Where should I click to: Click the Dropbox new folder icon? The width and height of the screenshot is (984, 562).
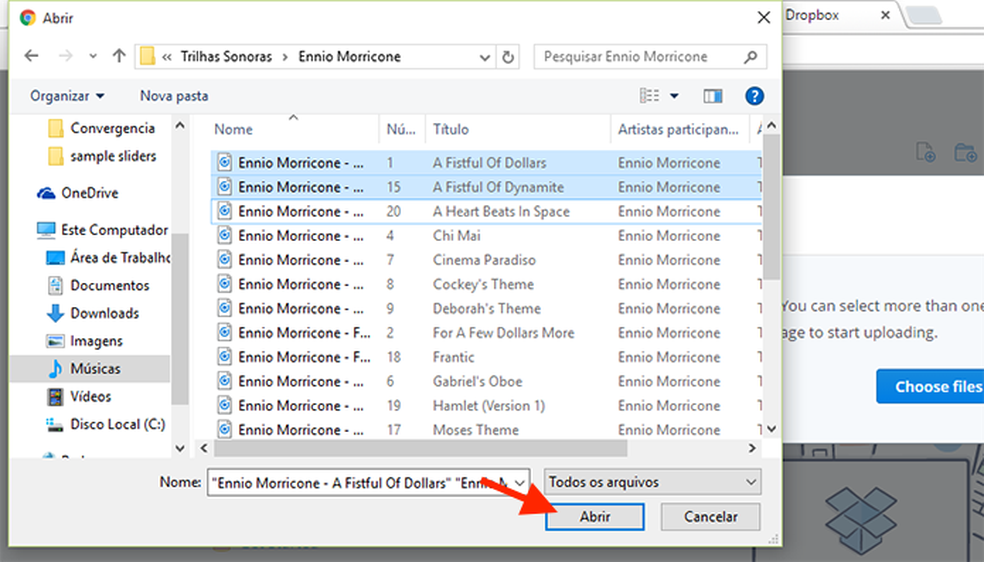(965, 152)
